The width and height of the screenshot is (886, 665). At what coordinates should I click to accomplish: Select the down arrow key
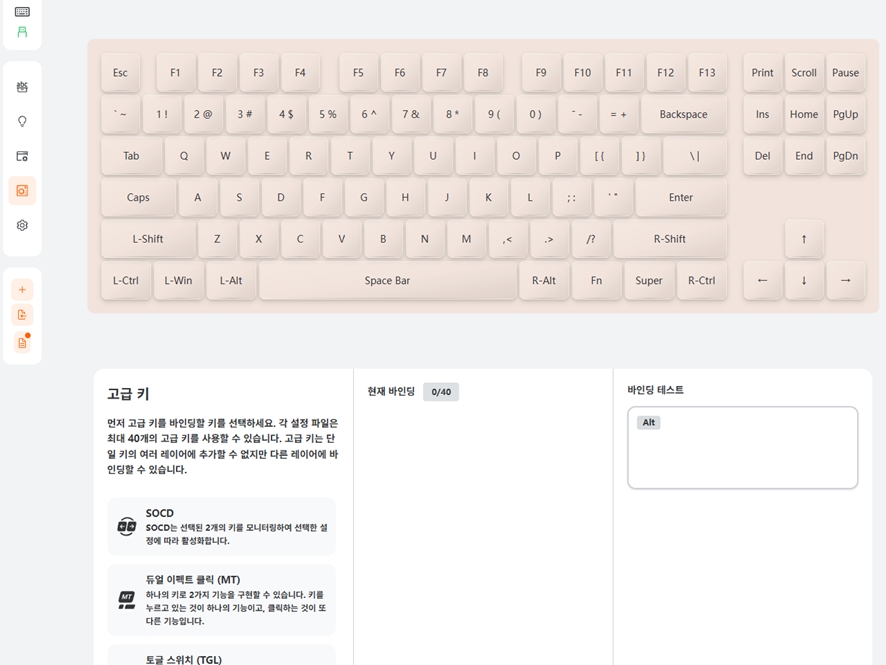click(x=804, y=280)
